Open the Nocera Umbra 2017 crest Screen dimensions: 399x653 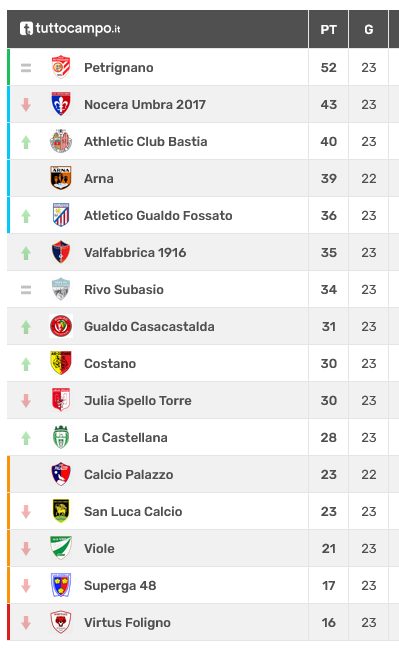(x=61, y=104)
